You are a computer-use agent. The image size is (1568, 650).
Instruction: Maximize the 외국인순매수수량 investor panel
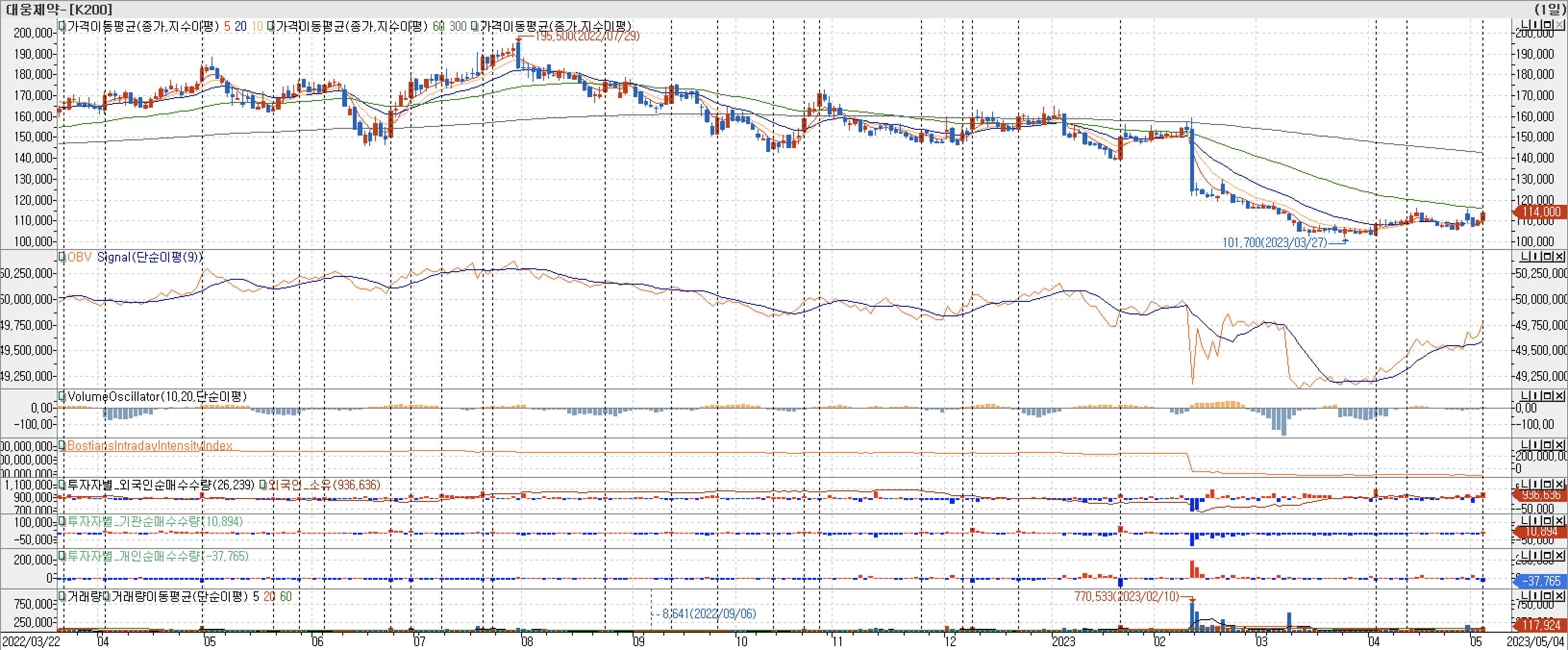coord(1548,485)
